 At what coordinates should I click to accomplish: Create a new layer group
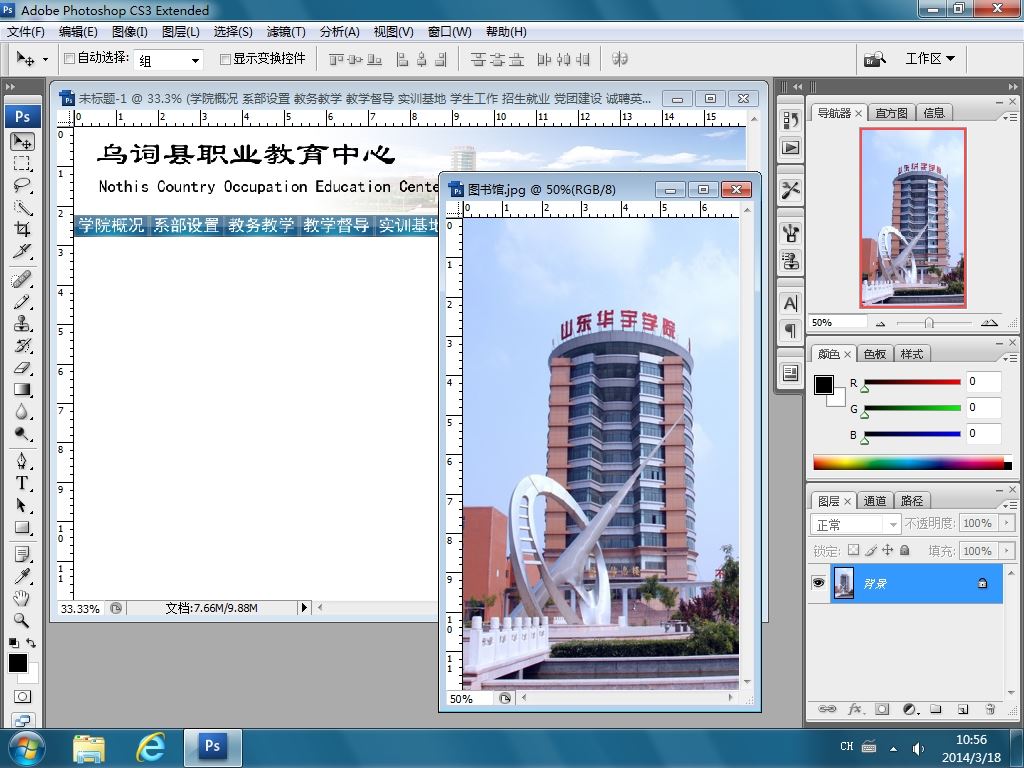click(x=936, y=709)
